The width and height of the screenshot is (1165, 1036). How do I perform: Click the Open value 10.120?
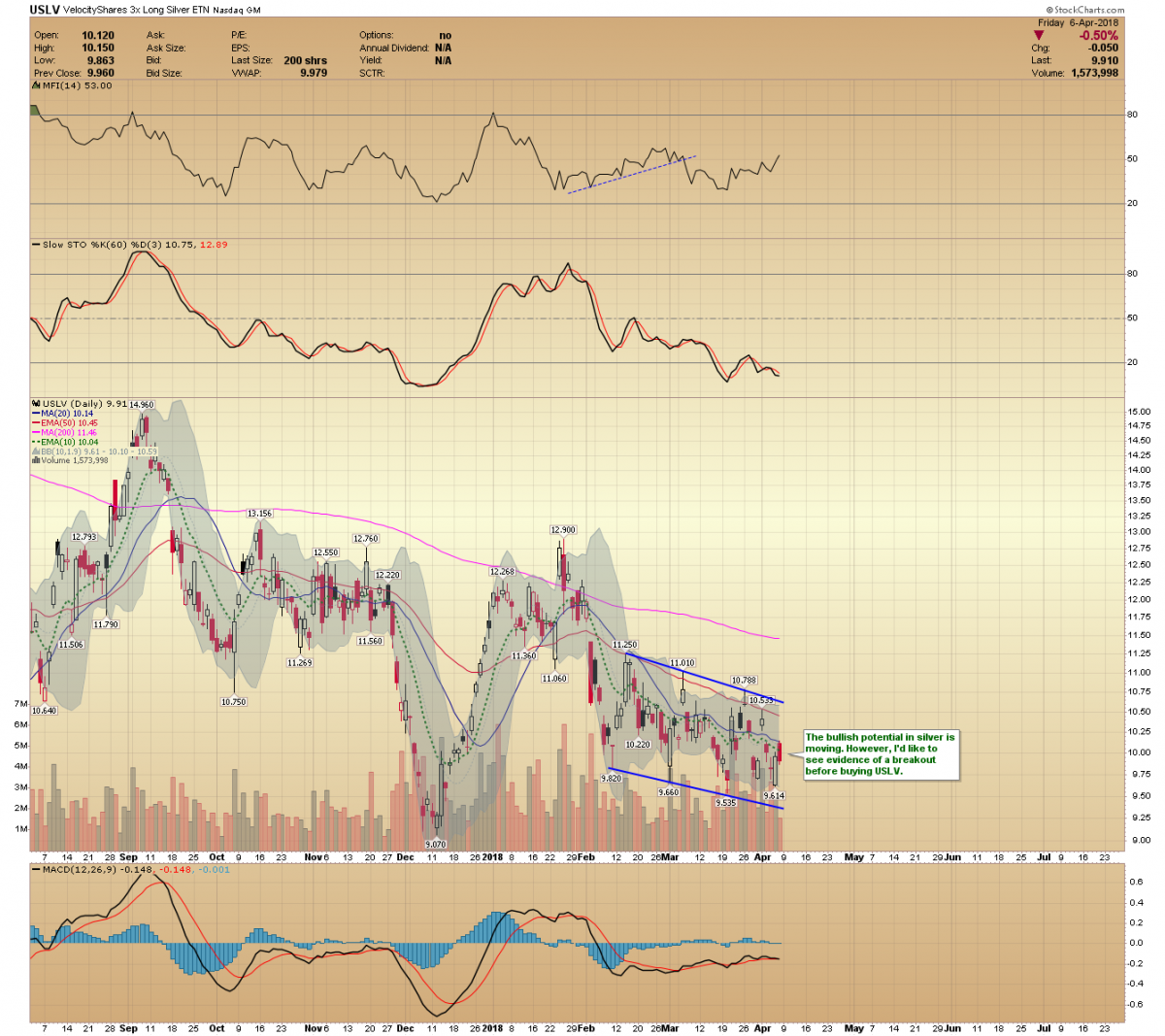tap(98, 36)
